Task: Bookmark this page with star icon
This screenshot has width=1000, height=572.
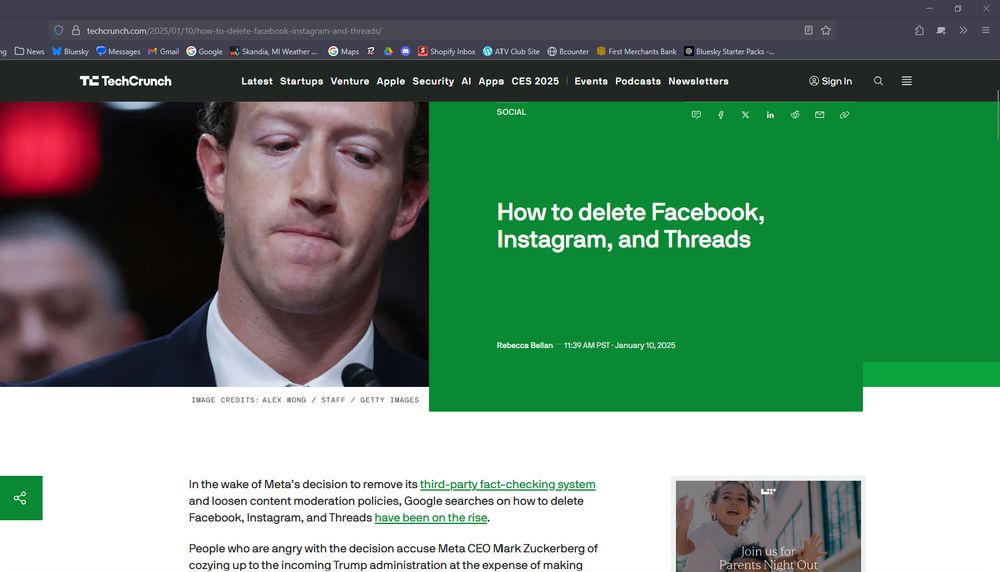Action: [826, 30]
